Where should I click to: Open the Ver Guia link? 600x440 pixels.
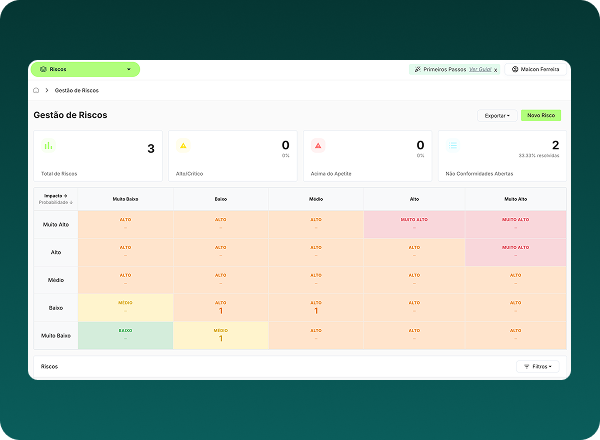[x=479, y=69]
